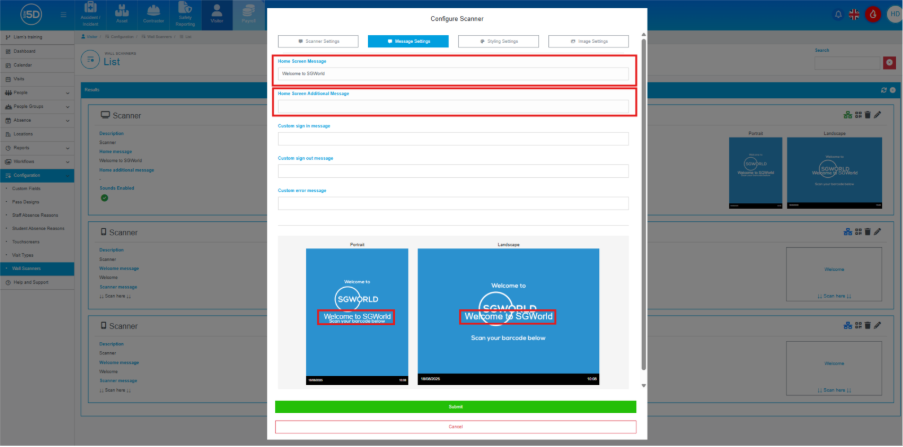Image resolution: width=903 pixels, height=447 pixels.
Task: Open the notifications bell icon
Action: tap(836, 15)
